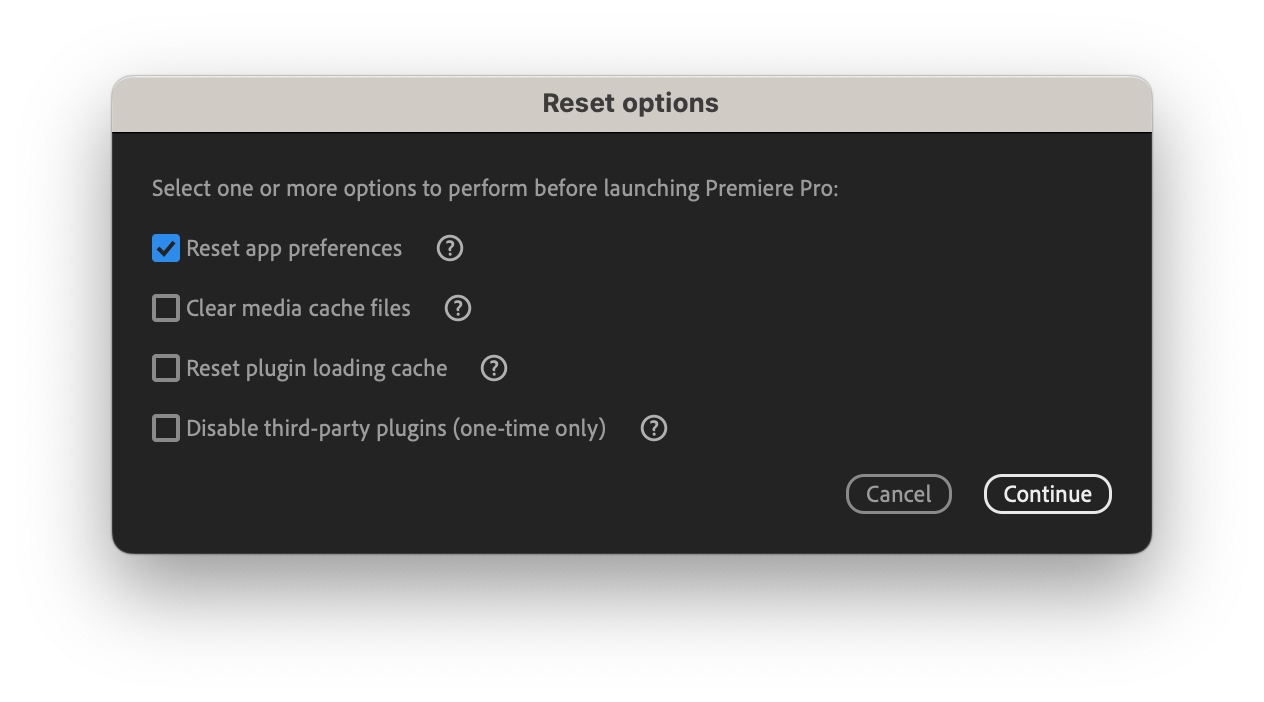1264x702 pixels.
Task: Enable Disable third-party plugins (one-time only)
Action: click(165, 428)
